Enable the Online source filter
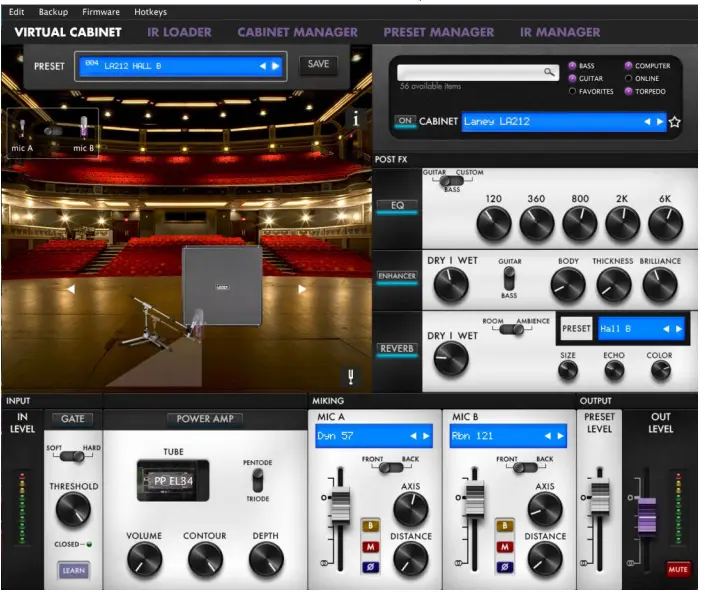 coord(628,79)
